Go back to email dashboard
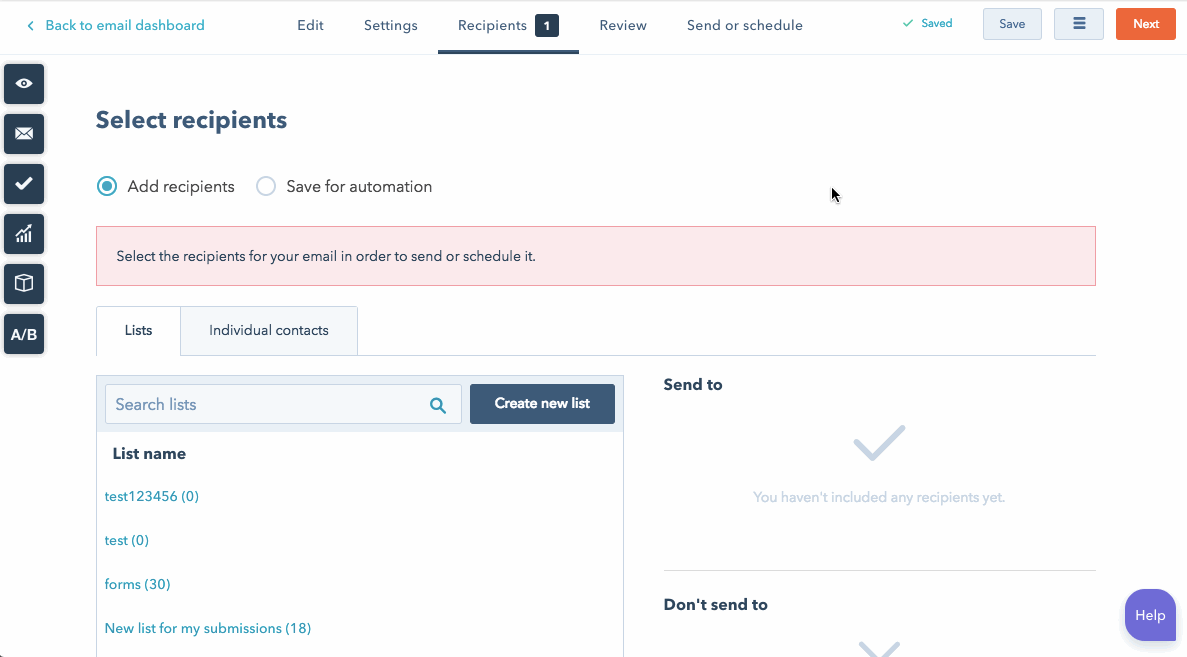This screenshot has width=1187, height=657. pyautogui.click(x=116, y=25)
